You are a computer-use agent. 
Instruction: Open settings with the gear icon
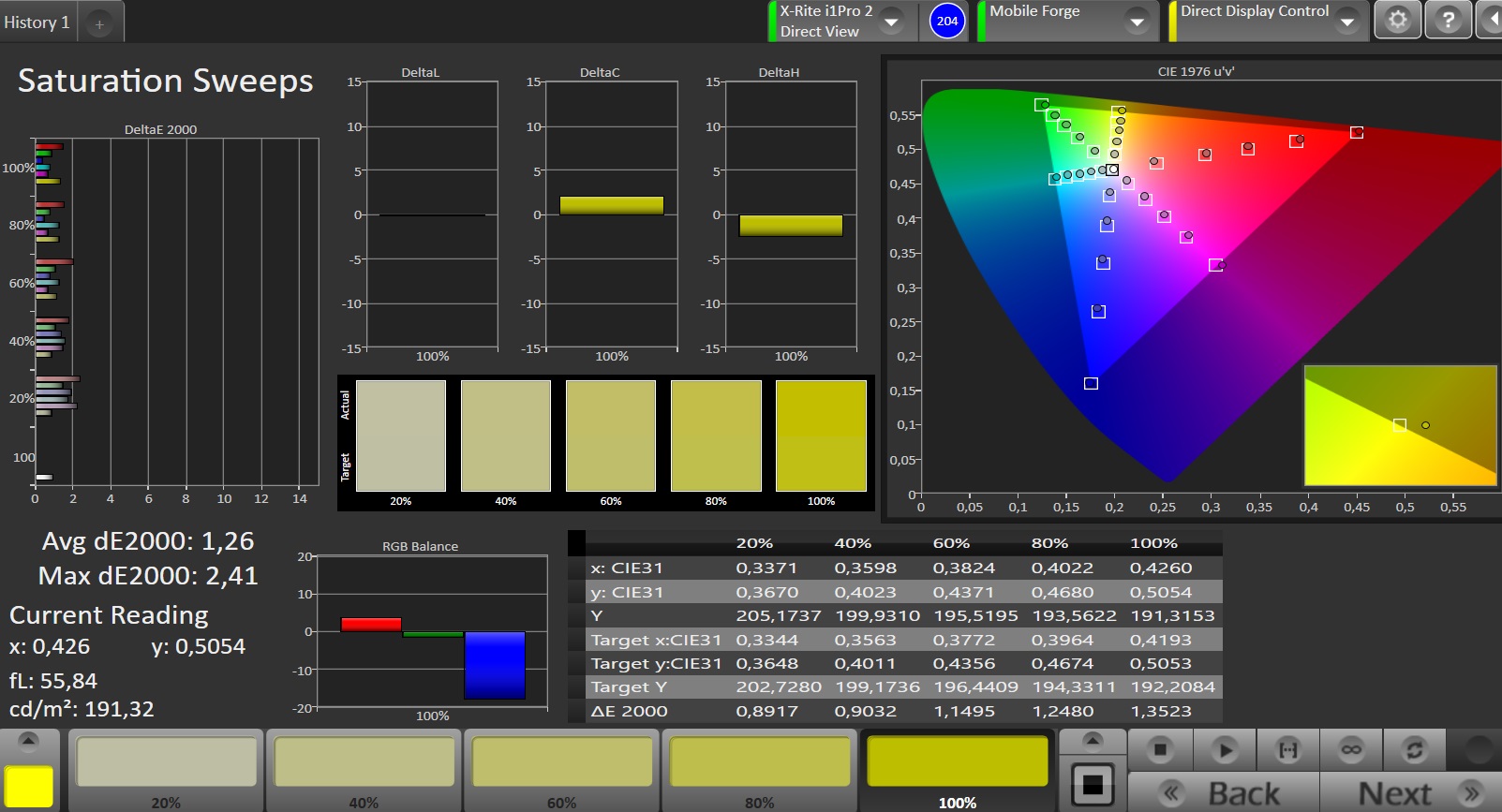click(1397, 20)
